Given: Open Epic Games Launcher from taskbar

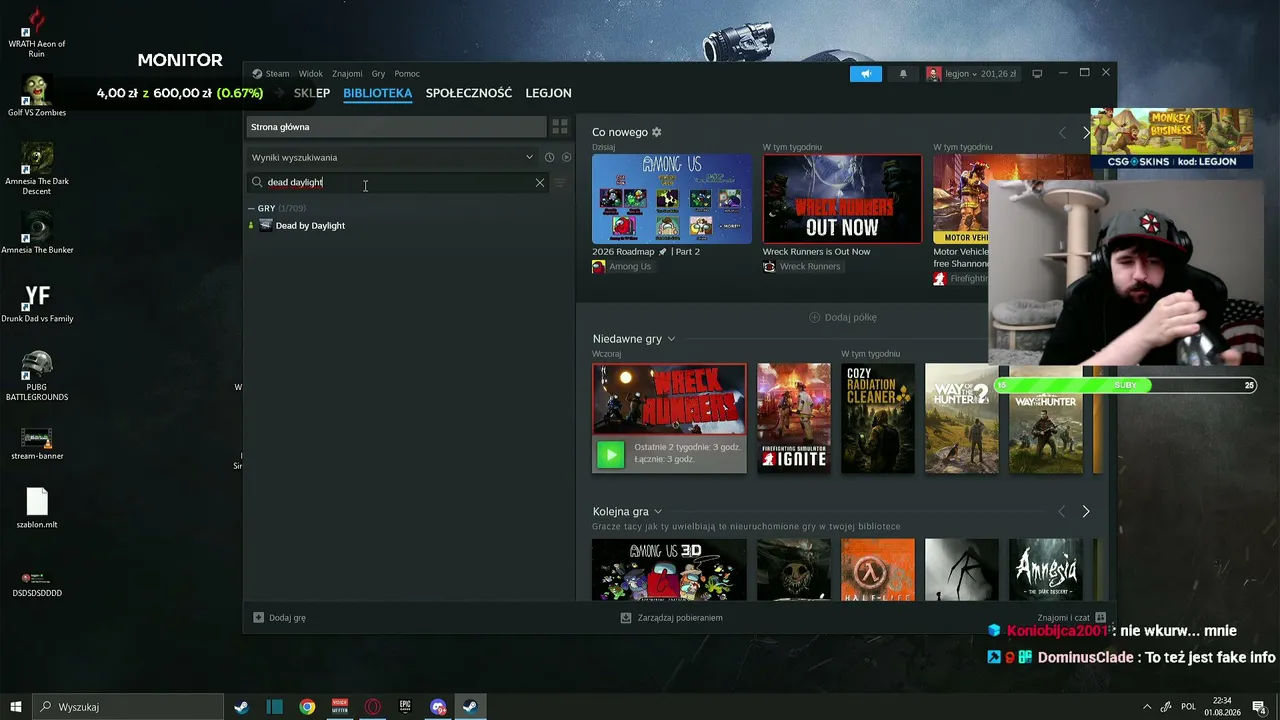Looking at the screenshot, I should pyautogui.click(x=405, y=707).
